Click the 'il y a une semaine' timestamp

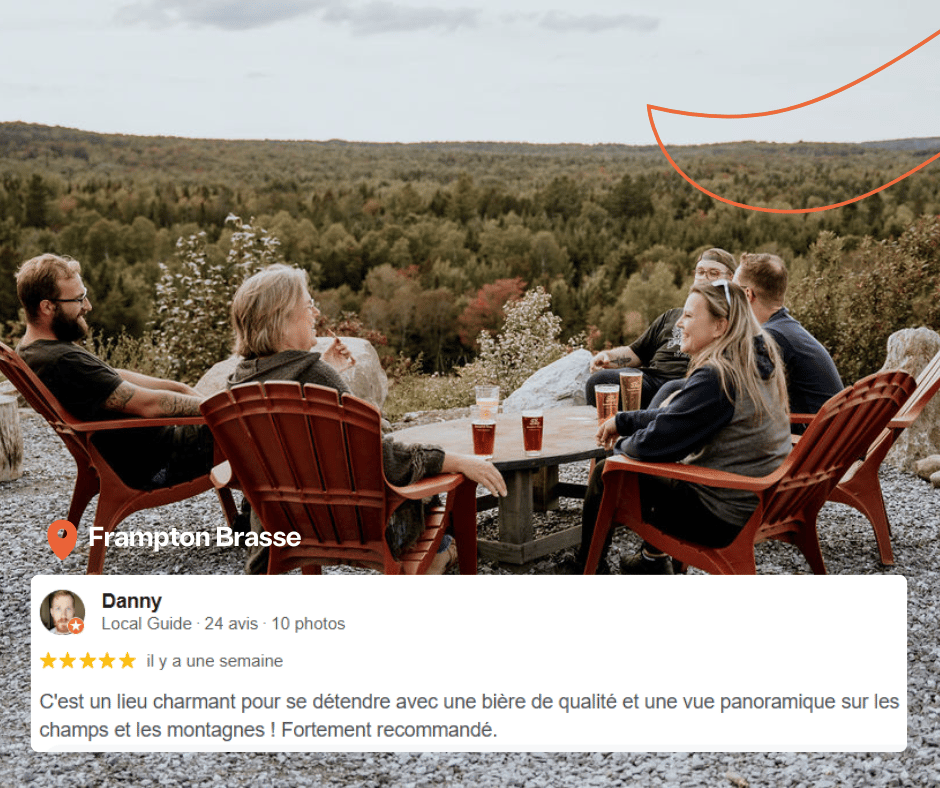pyautogui.click(x=215, y=661)
